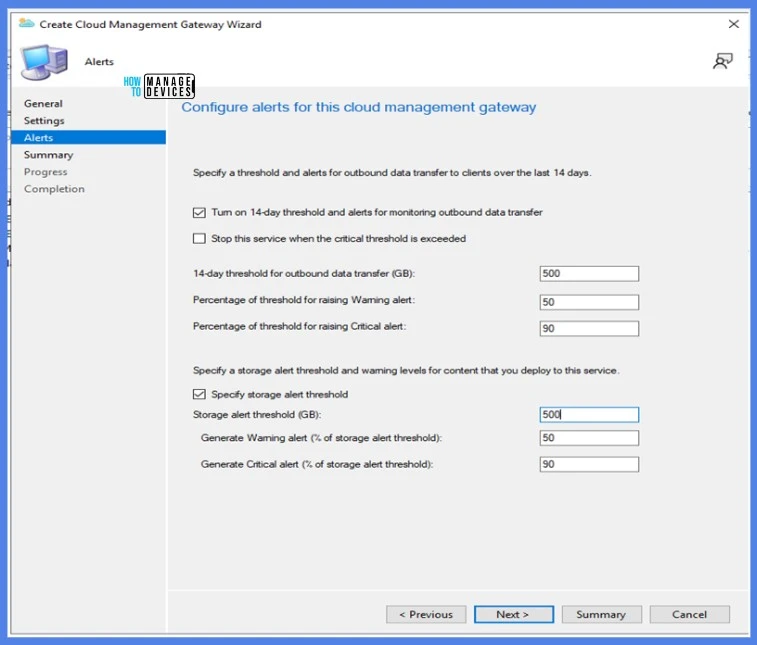The height and width of the screenshot is (645, 757).
Task: Go to the Settings wizard page
Action: pos(44,121)
